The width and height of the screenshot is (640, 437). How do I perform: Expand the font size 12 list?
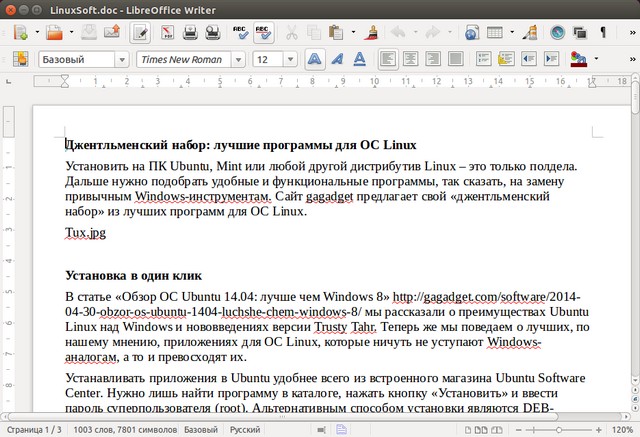[290, 60]
